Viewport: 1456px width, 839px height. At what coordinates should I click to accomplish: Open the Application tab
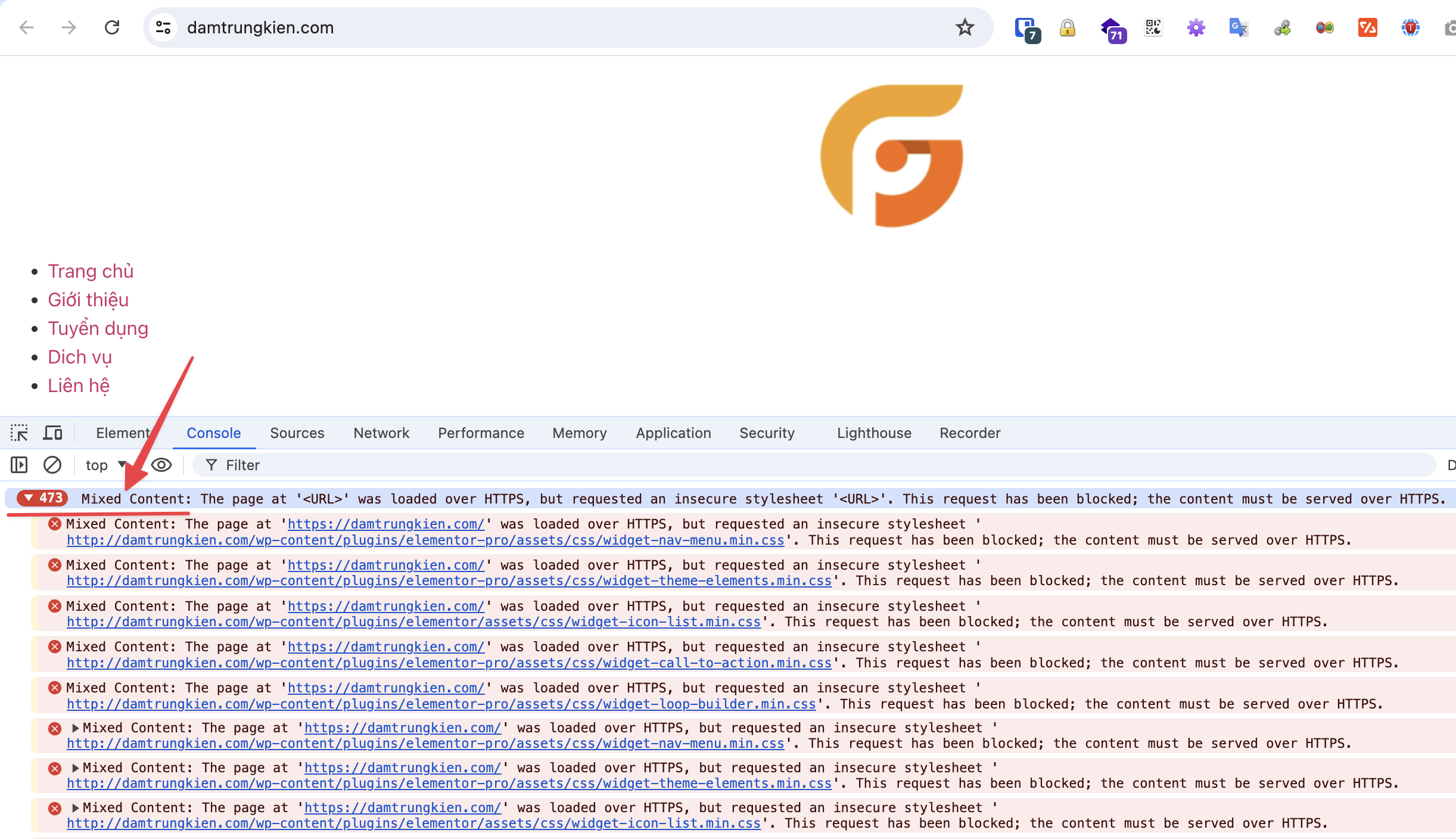point(673,433)
